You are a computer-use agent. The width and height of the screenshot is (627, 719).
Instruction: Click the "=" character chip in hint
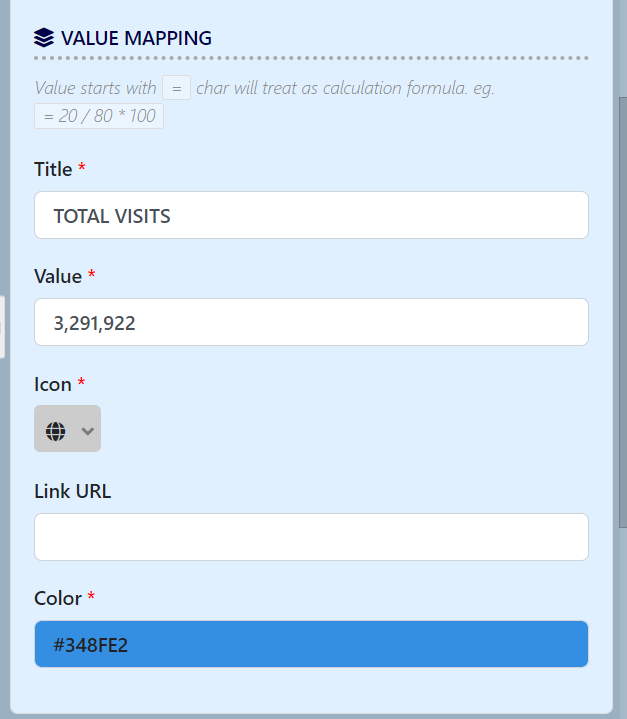176,88
